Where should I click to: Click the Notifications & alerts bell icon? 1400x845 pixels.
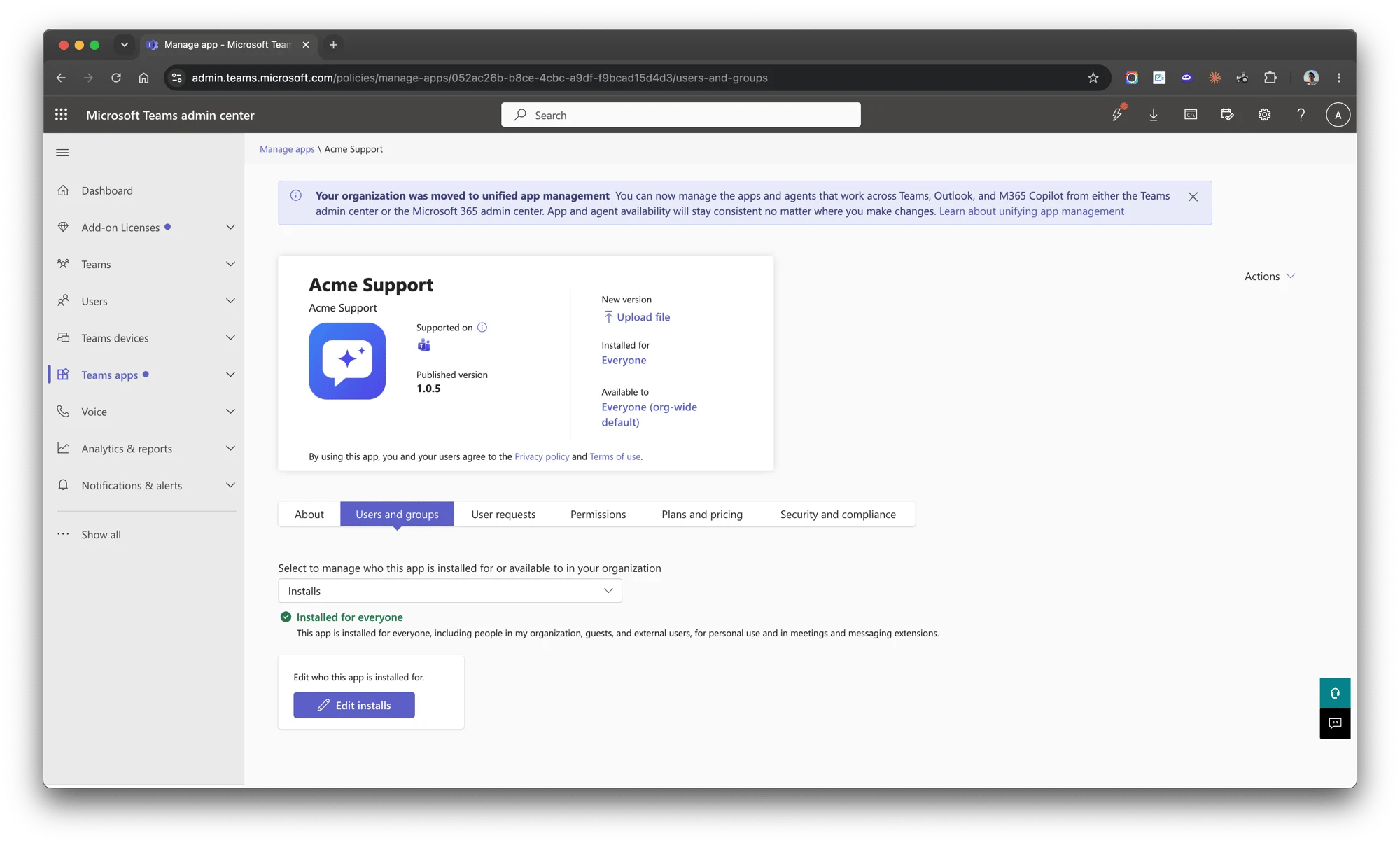tap(63, 485)
